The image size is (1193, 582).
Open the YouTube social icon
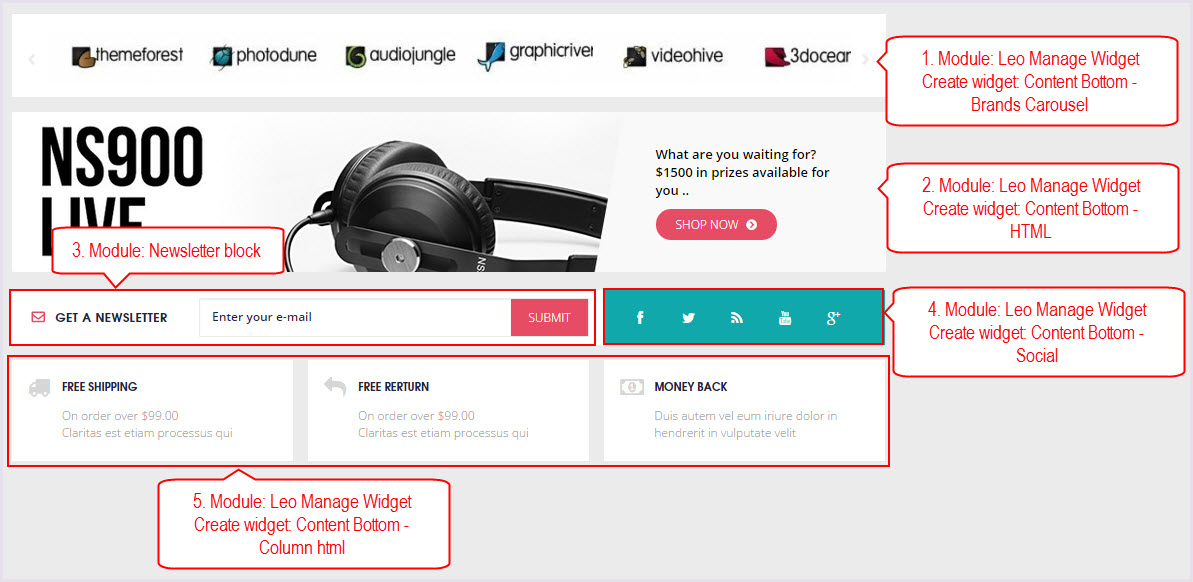tap(785, 318)
